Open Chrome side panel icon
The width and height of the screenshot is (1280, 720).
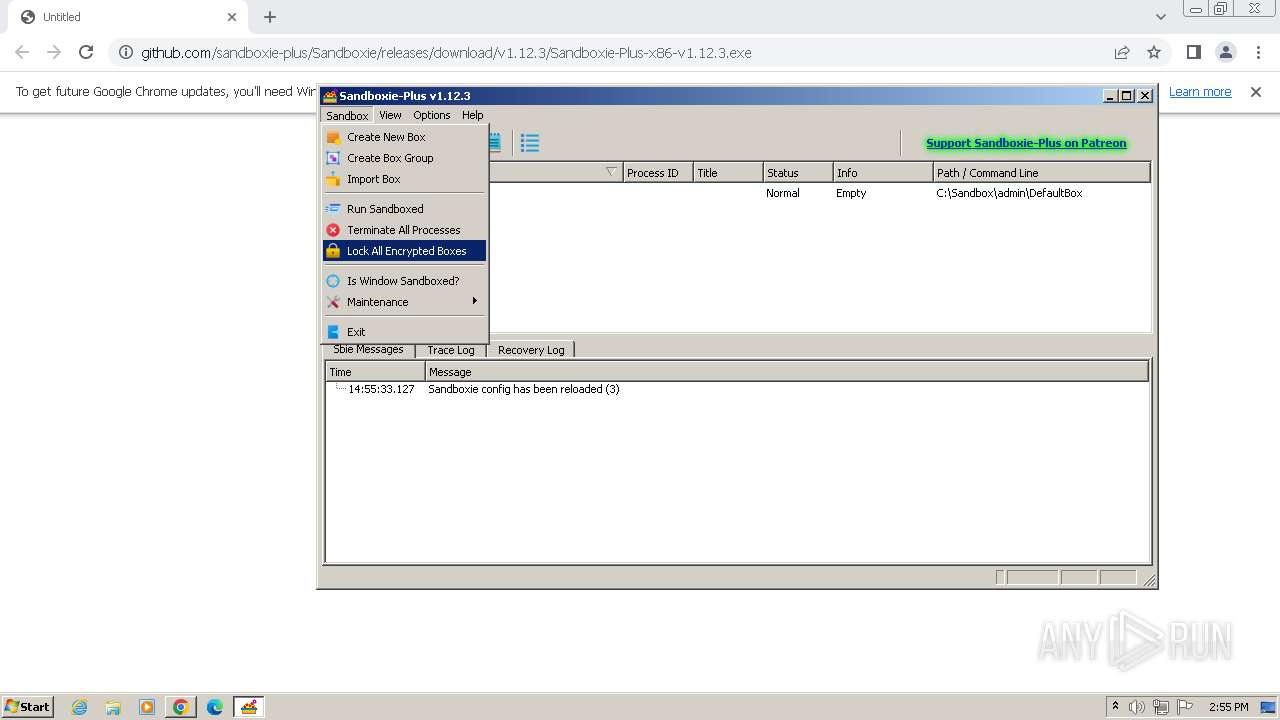1193,52
